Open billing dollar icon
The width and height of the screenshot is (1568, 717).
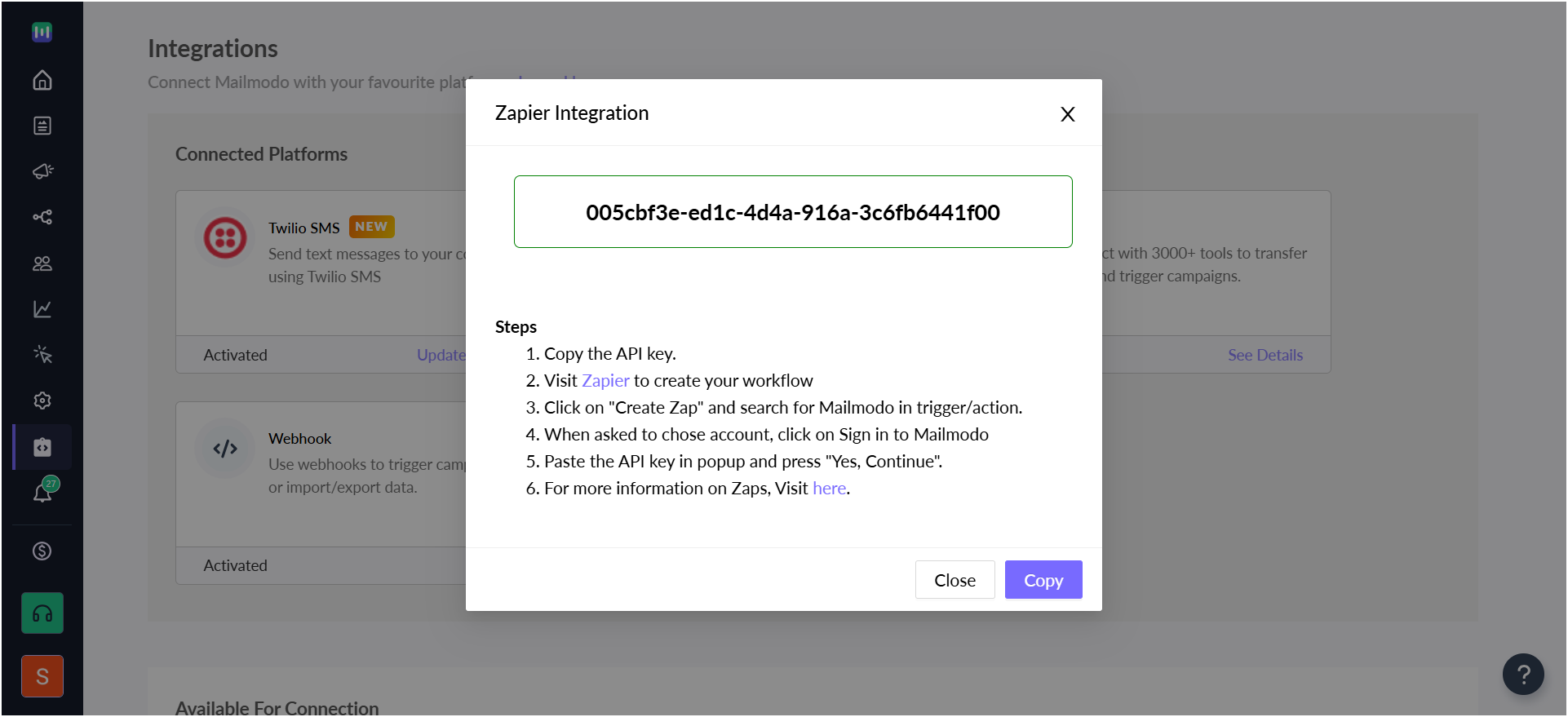click(42, 551)
